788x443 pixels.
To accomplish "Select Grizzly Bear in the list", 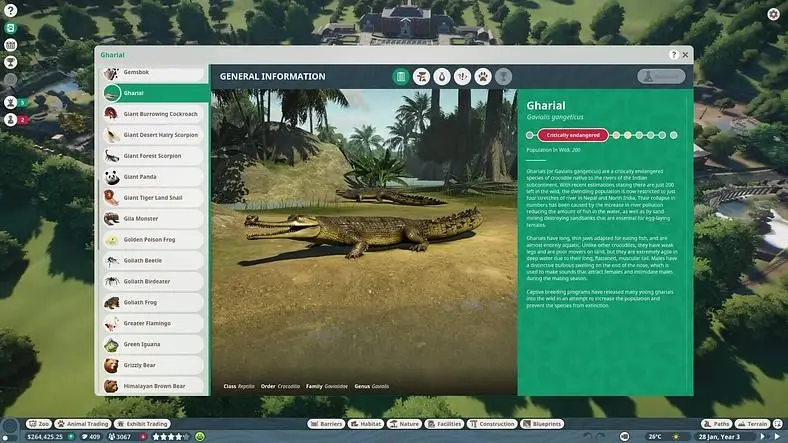I will point(154,365).
